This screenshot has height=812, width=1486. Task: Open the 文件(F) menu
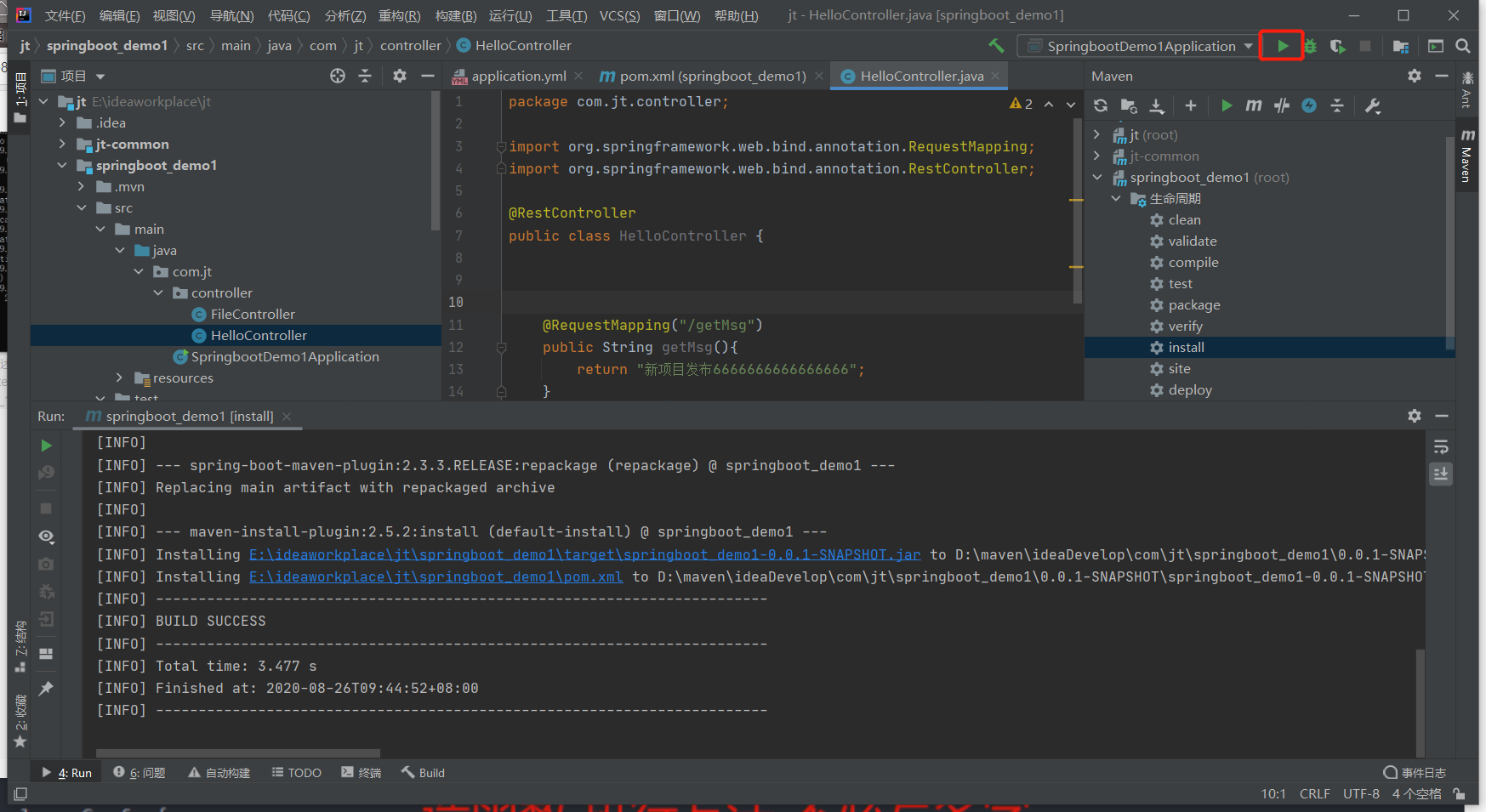point(65,15)
